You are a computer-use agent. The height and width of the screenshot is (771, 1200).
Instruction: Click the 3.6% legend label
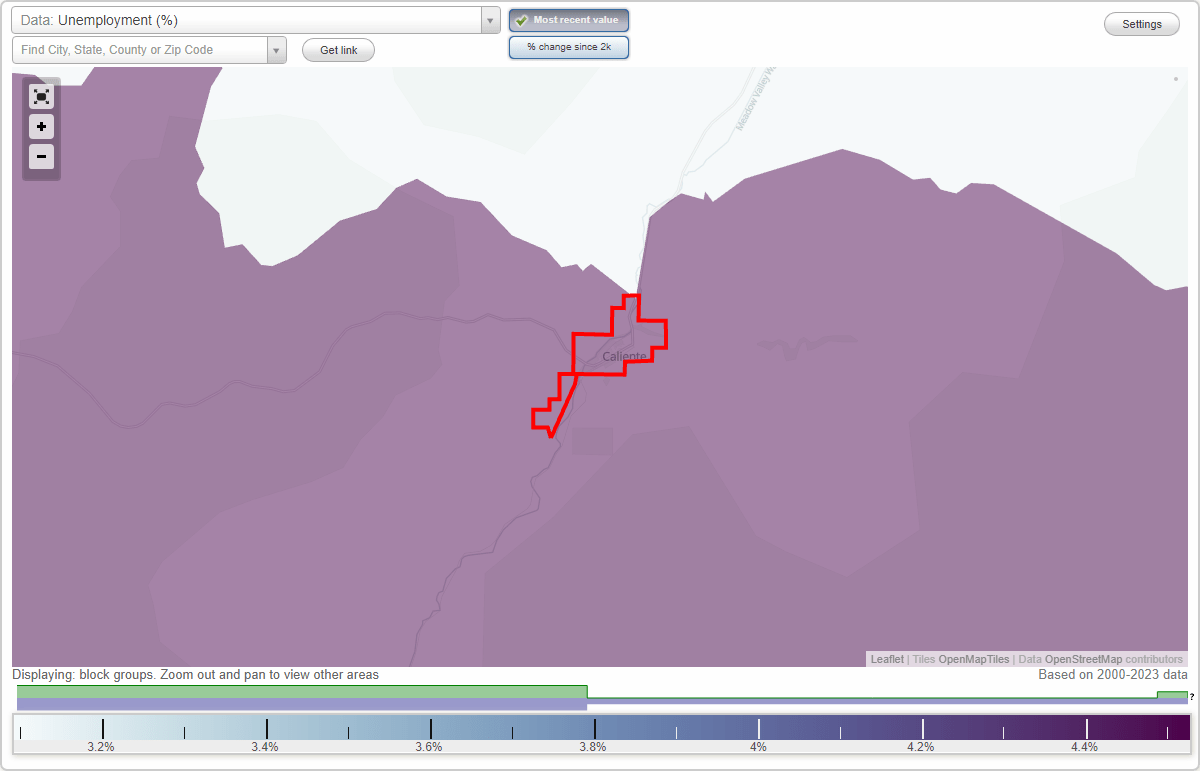(x=429, y=747)
